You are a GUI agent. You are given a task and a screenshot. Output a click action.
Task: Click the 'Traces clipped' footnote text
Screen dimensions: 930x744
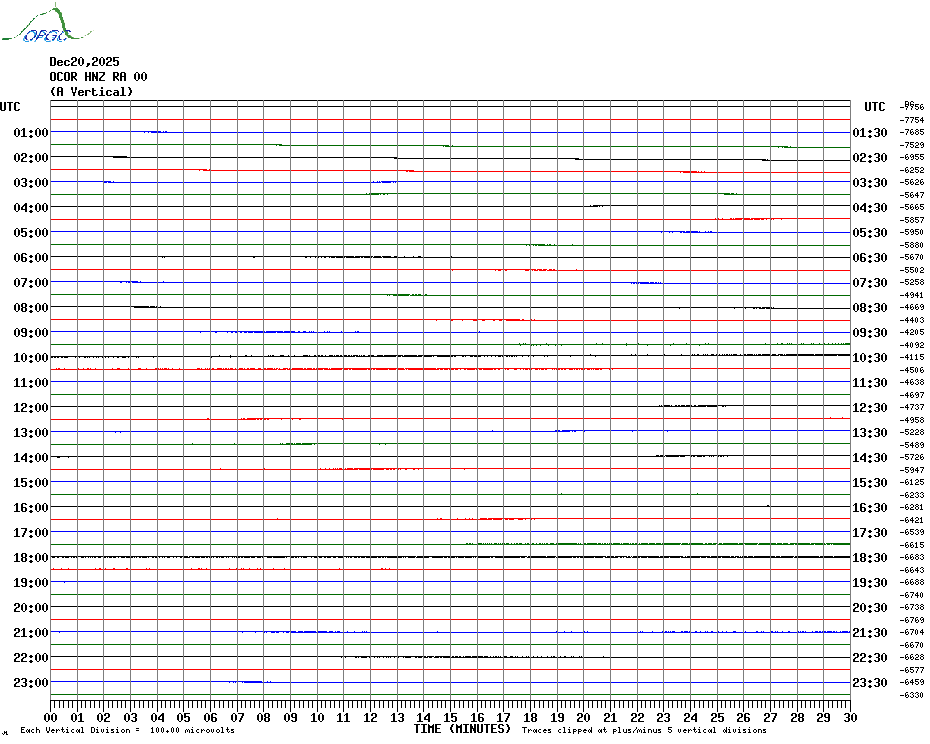click(644, 730)
